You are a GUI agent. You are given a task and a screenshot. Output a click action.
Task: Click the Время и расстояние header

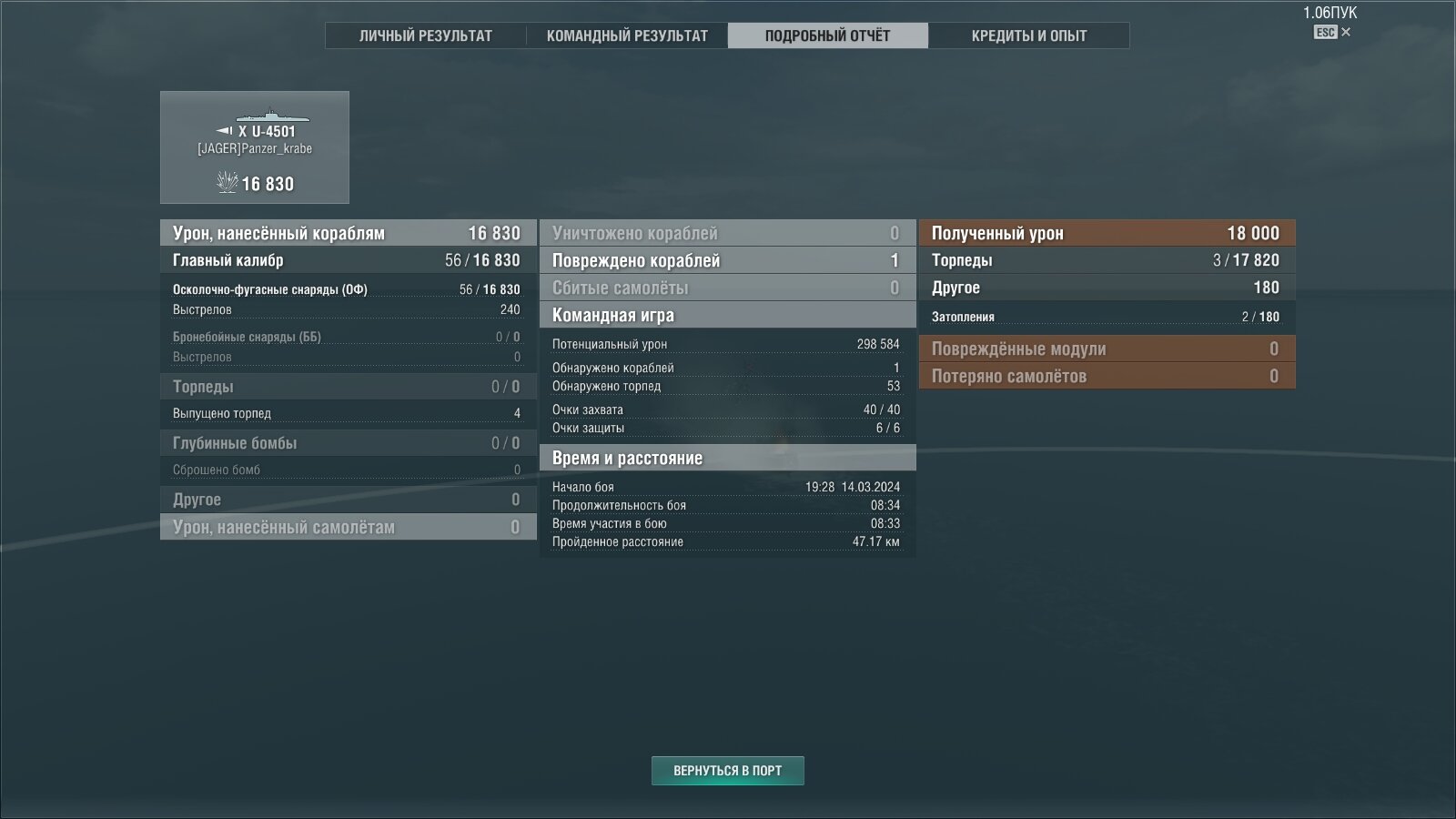[x=728, y=458]
